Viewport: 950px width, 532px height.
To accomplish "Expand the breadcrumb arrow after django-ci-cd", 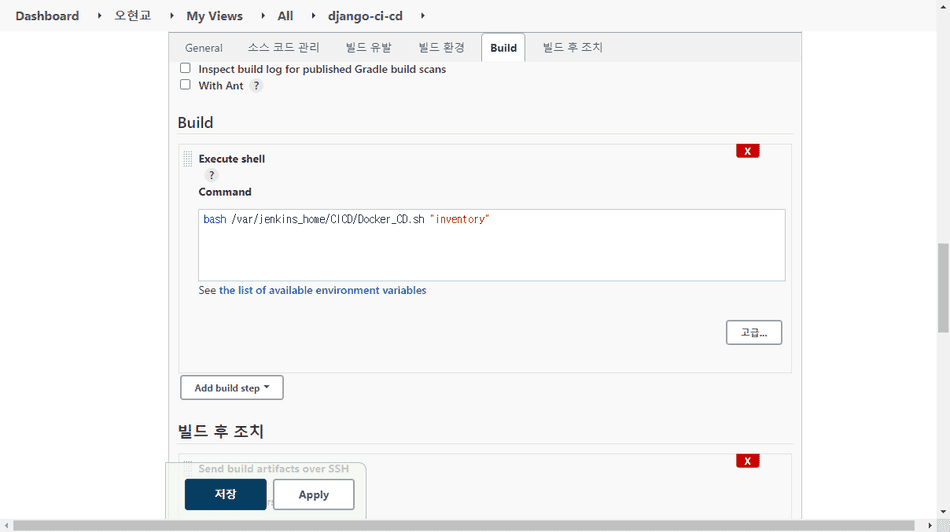I will point(423,16).
